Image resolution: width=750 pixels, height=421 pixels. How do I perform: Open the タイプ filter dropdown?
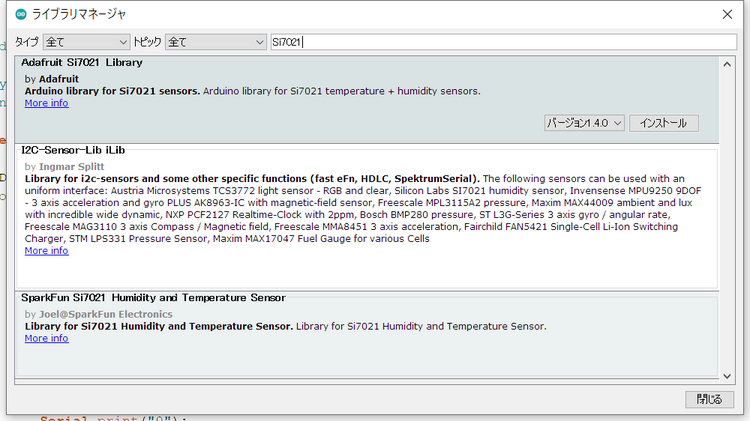tap(87, 42)
